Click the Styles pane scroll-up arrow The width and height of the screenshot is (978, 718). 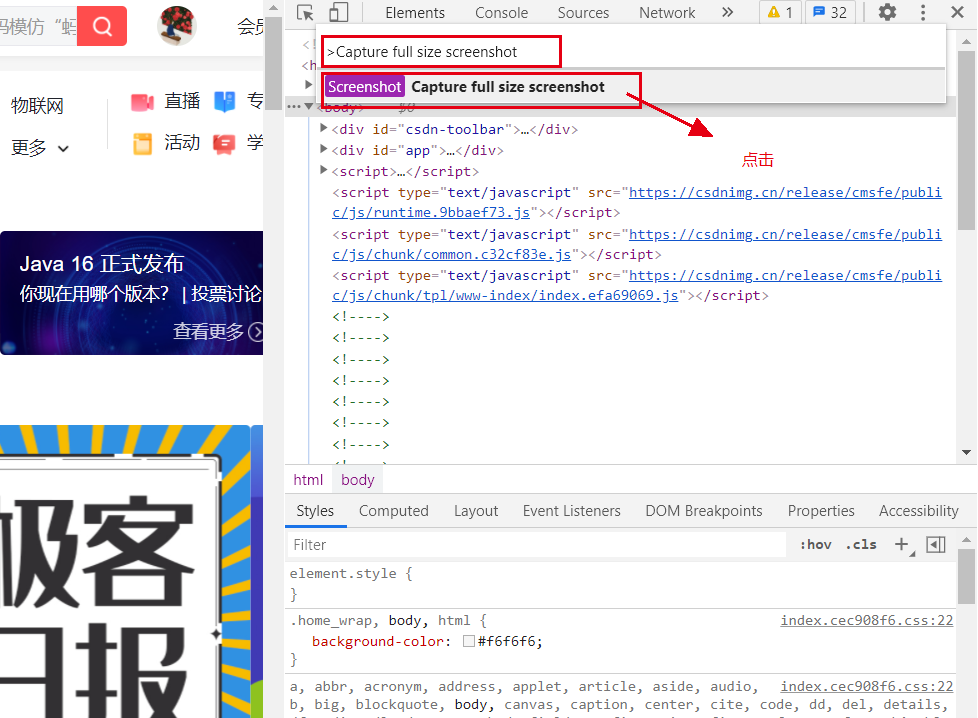coord(966,540)
